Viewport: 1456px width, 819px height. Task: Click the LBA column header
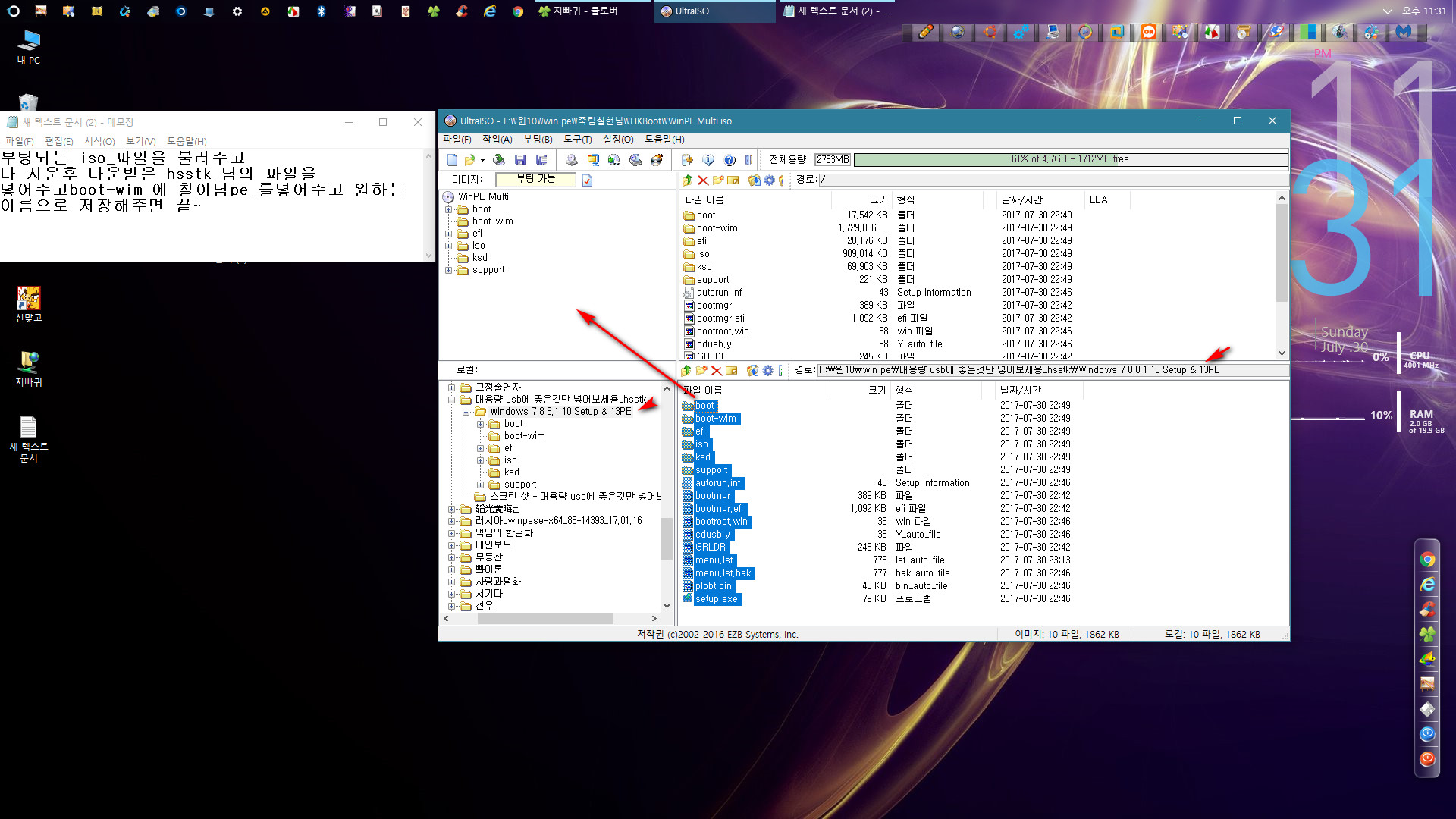click(1106, 200)
